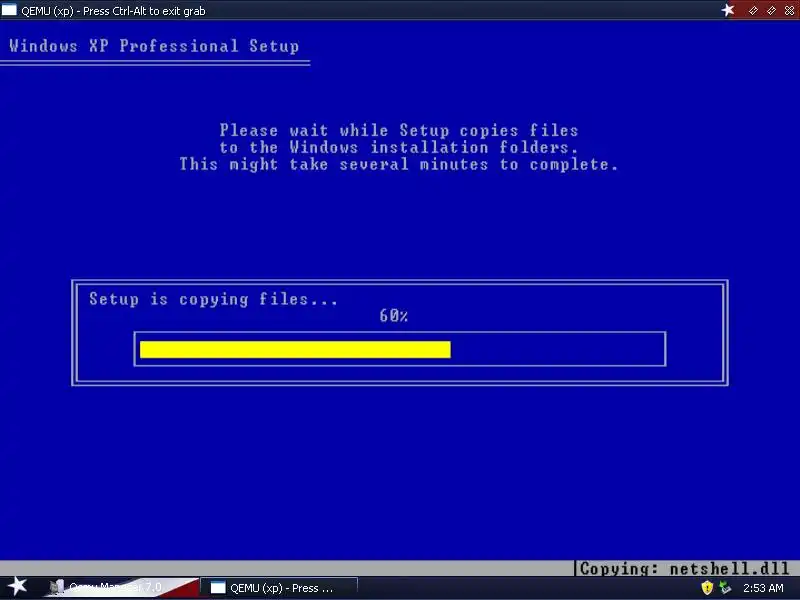Screen dimensions: 800x600
Task: Close the QEMU (xp) window
Action: [789, 10]
